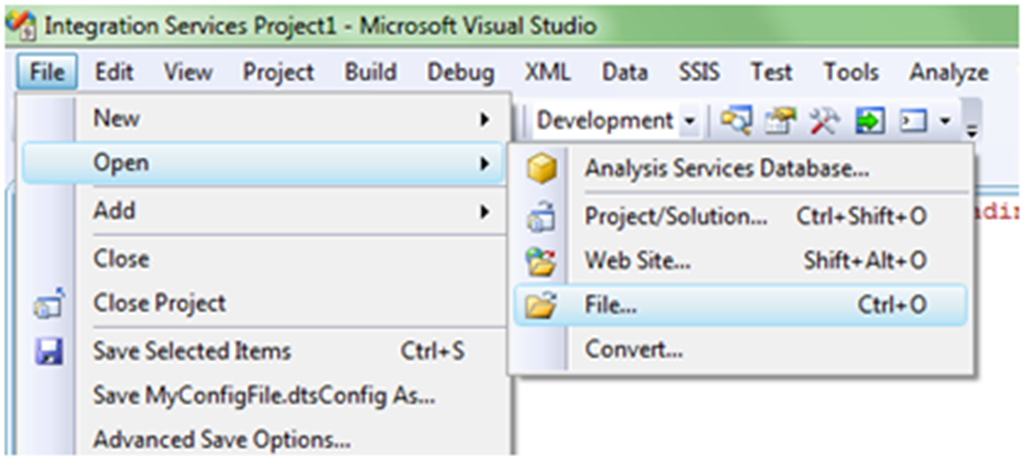Click the Toolbox hammer-and-wrench icon

click(x=823, y=121)
